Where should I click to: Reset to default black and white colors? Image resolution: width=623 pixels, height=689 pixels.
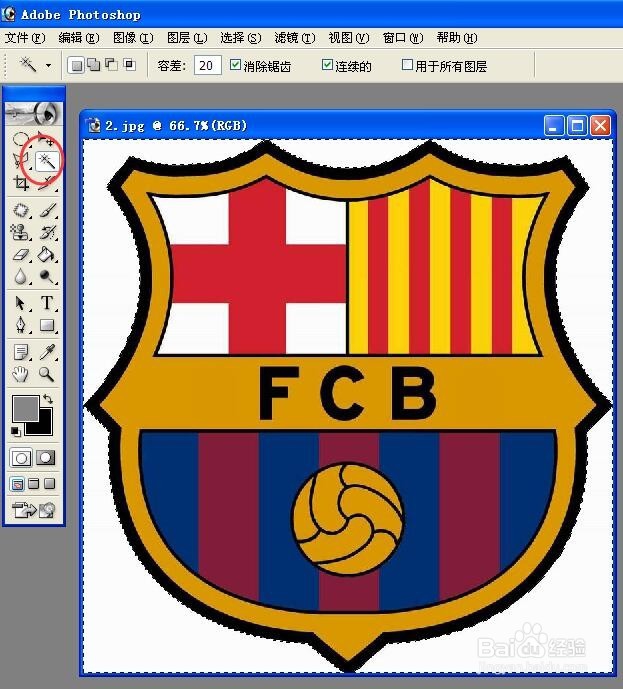pyautogui.click(x=16, y=432)
